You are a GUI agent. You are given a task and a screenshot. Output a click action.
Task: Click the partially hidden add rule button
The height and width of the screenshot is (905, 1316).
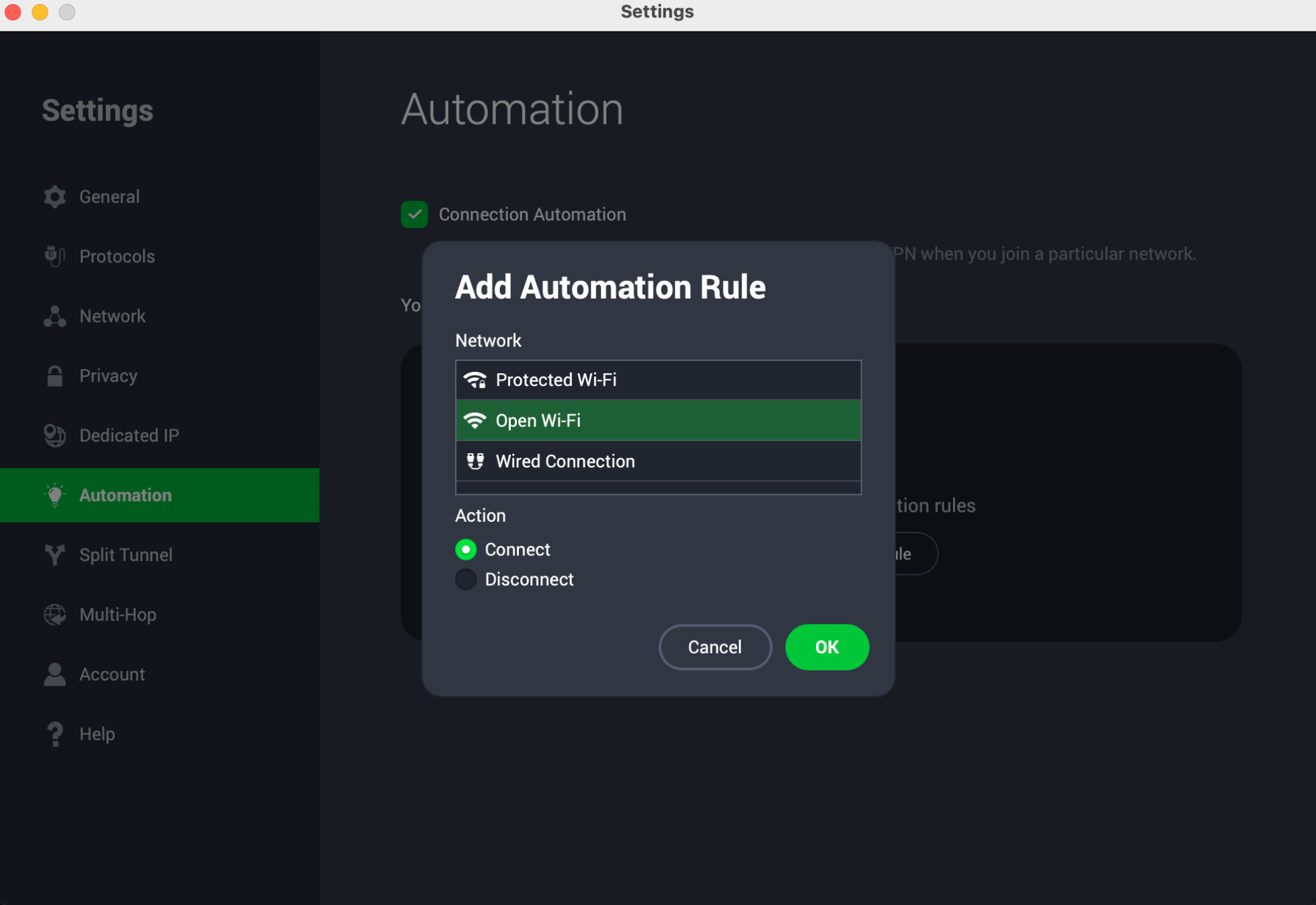(916, 553)
